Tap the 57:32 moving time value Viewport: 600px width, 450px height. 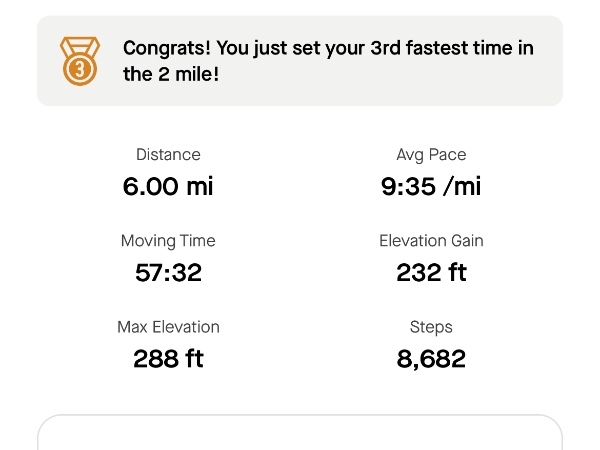pos(168,272)
